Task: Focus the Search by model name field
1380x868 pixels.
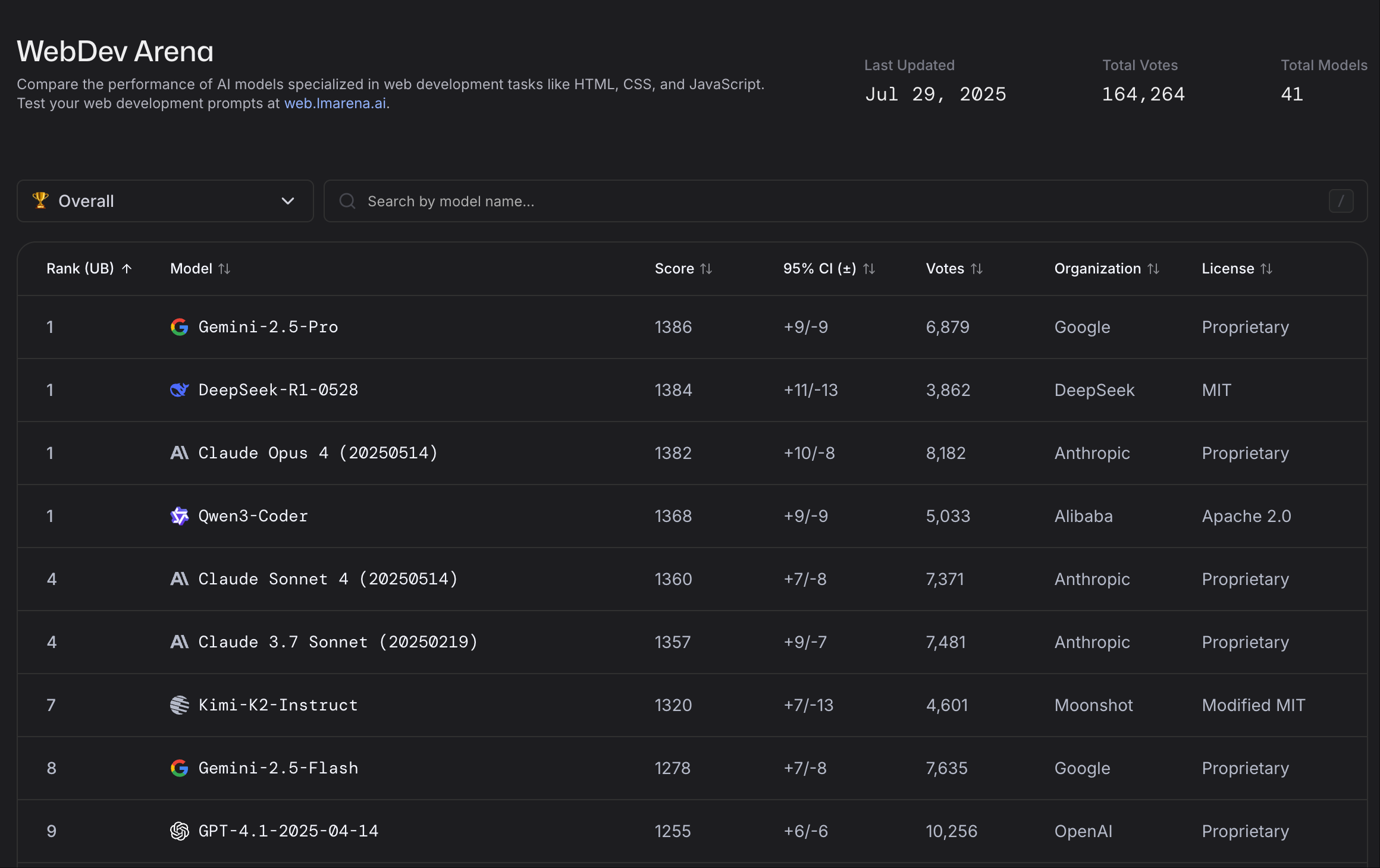Action: [x=845, y=201]
